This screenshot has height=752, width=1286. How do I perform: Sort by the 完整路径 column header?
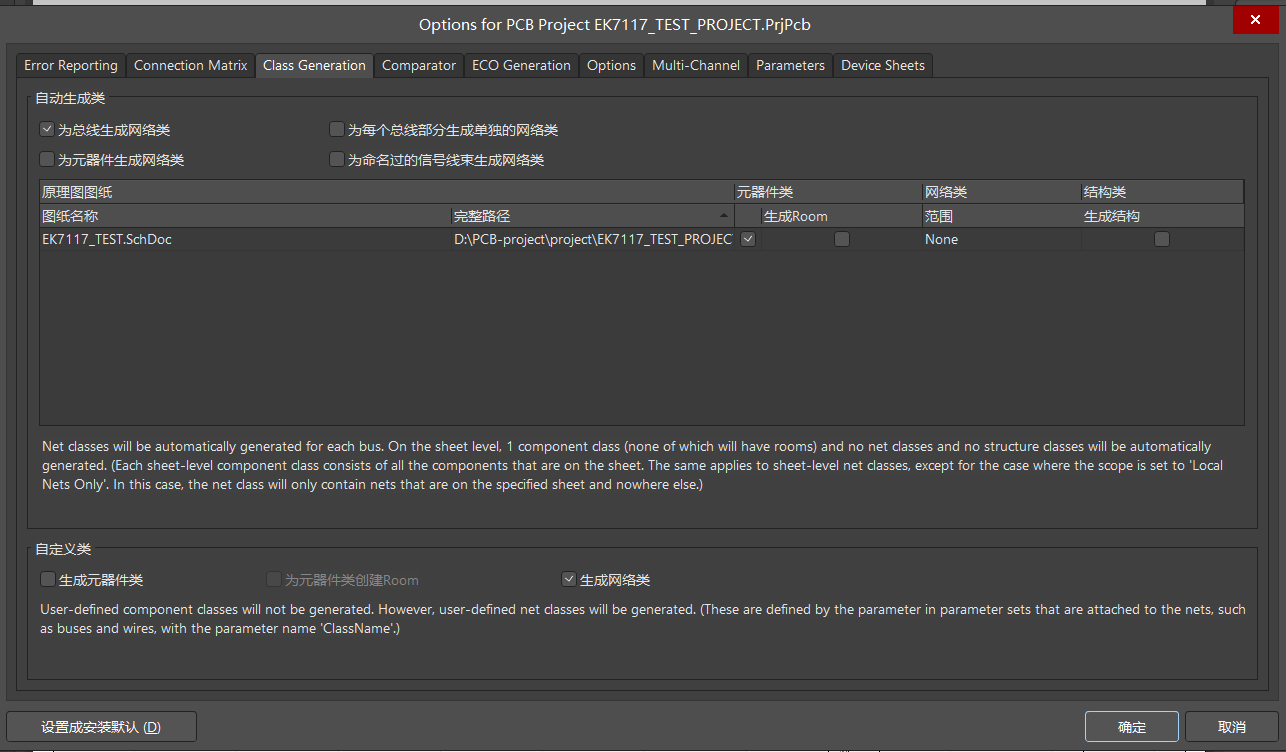pos(592,216)
